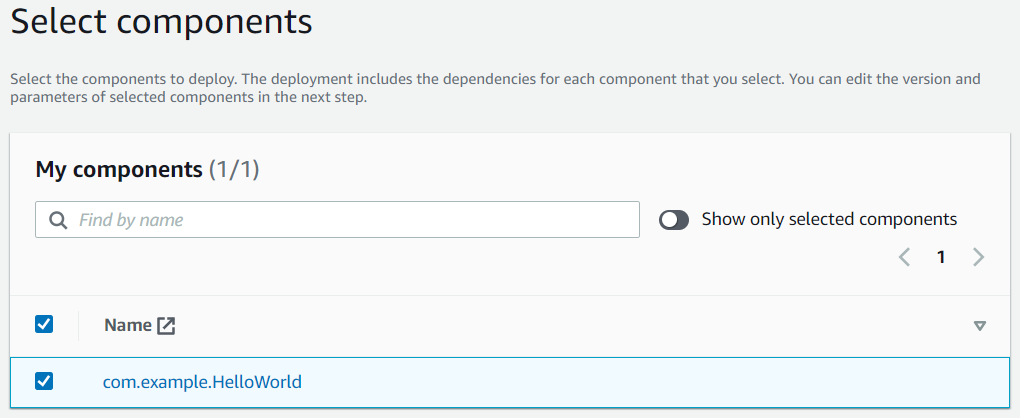Click the sort triangle in table header
The width and height of the screenshot is (1020, 418).
pyautogui.click(x=980, y=326)
